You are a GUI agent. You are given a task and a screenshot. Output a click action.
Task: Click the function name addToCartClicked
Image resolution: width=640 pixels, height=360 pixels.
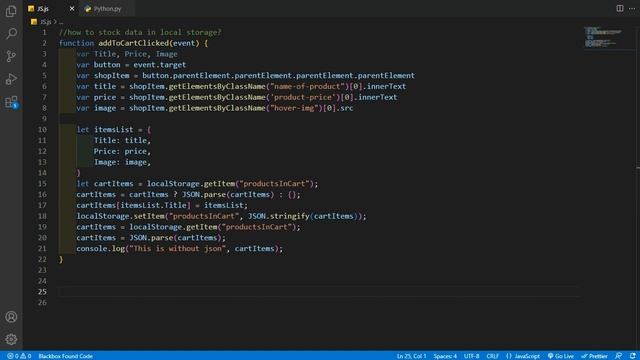pos(133,43)
